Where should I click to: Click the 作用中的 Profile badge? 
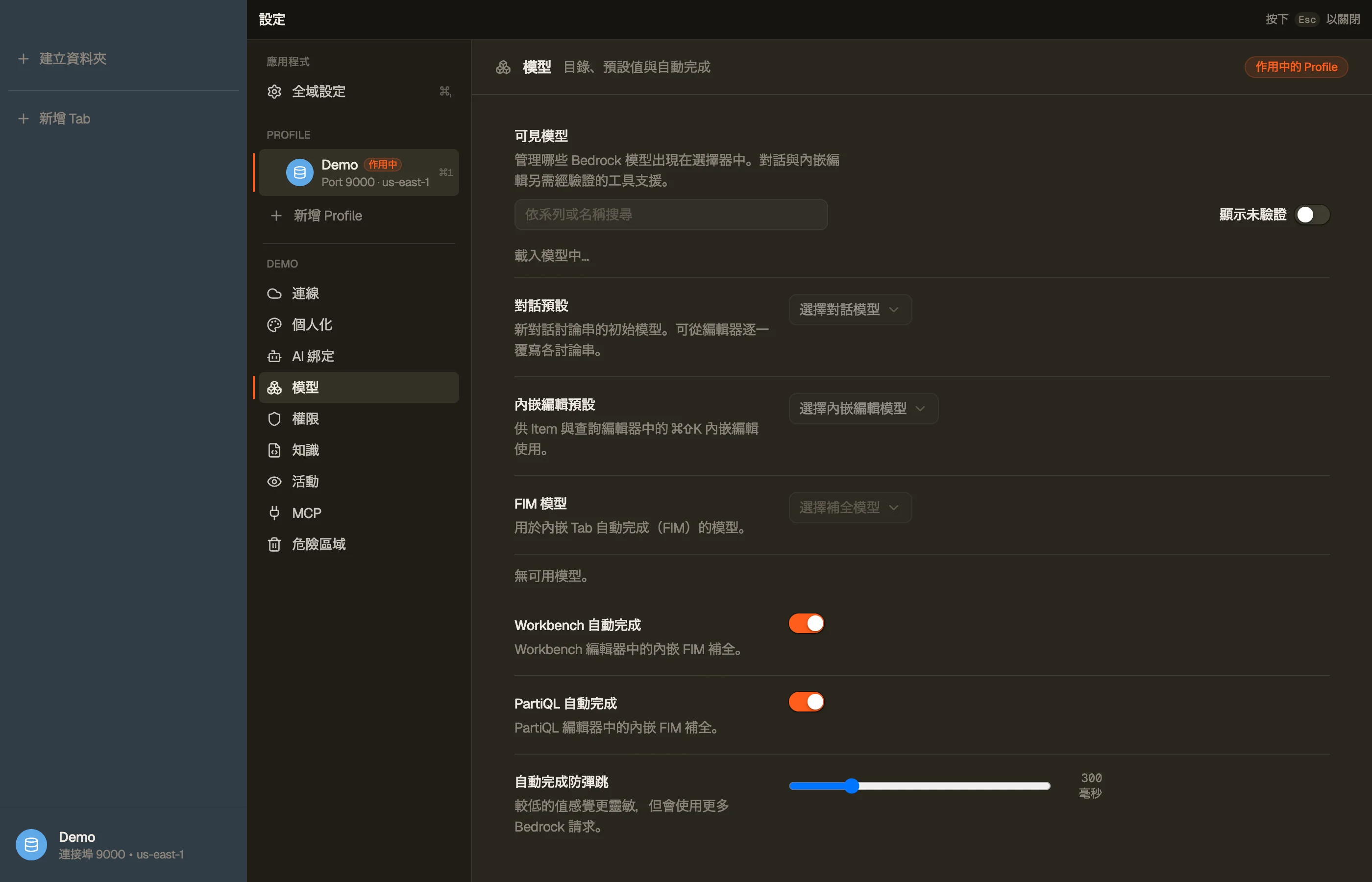(x=1296, y=67)
